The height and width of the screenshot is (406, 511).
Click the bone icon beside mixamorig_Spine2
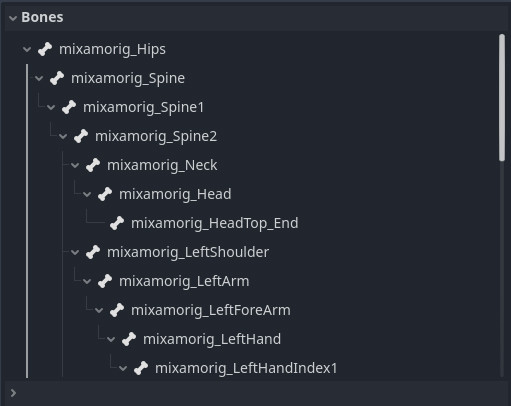pyautogui.click(x=81, y=136)
